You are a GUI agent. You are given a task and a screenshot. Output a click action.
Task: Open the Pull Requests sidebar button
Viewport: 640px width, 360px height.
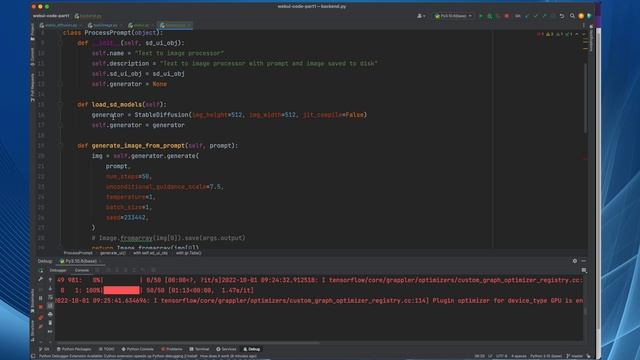click(x=33, y=87)
